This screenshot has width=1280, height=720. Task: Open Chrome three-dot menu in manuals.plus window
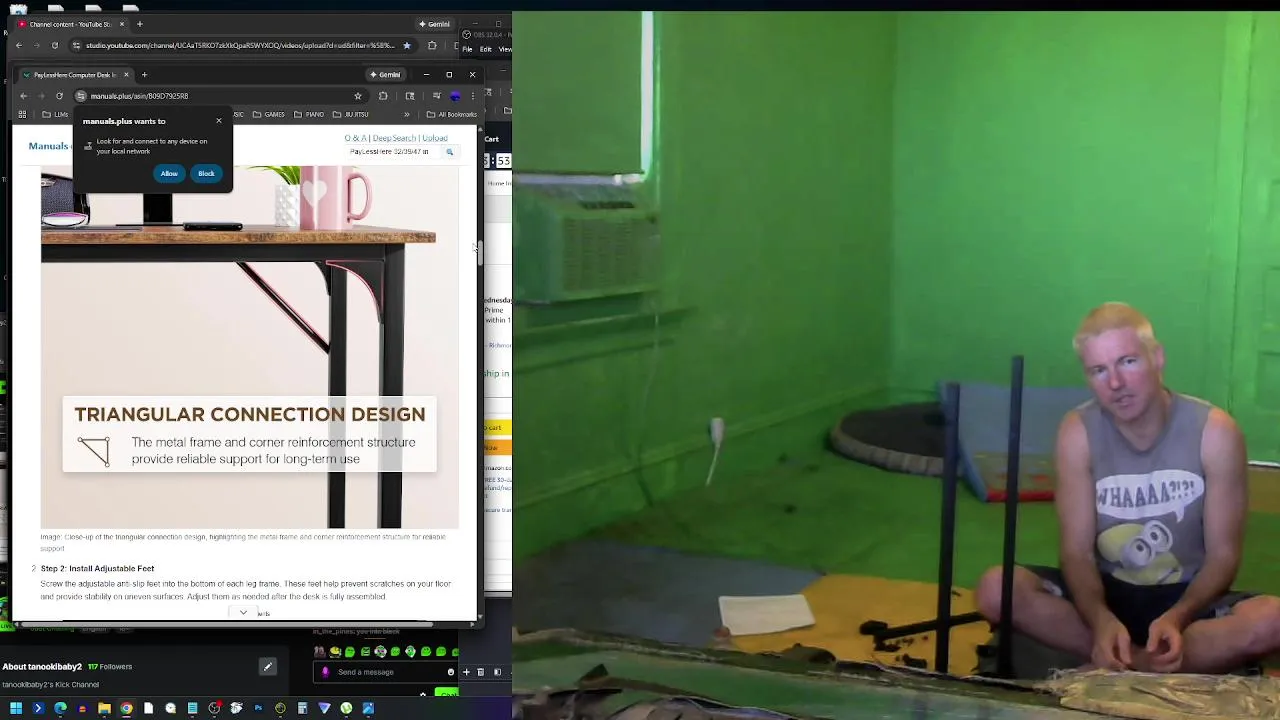(472, 96)
